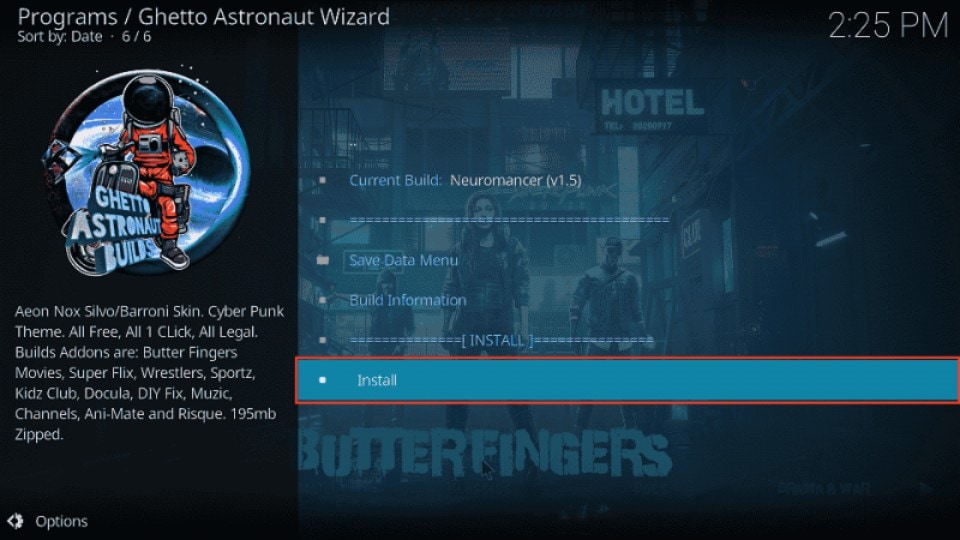
Task: Click the Butterfingers banner graphic
Action: 485,454
